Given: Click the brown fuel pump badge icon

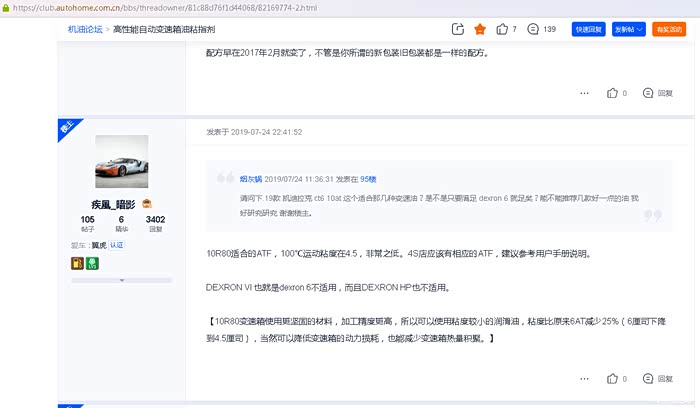Looking at the screenshot, I should [77, 263].
